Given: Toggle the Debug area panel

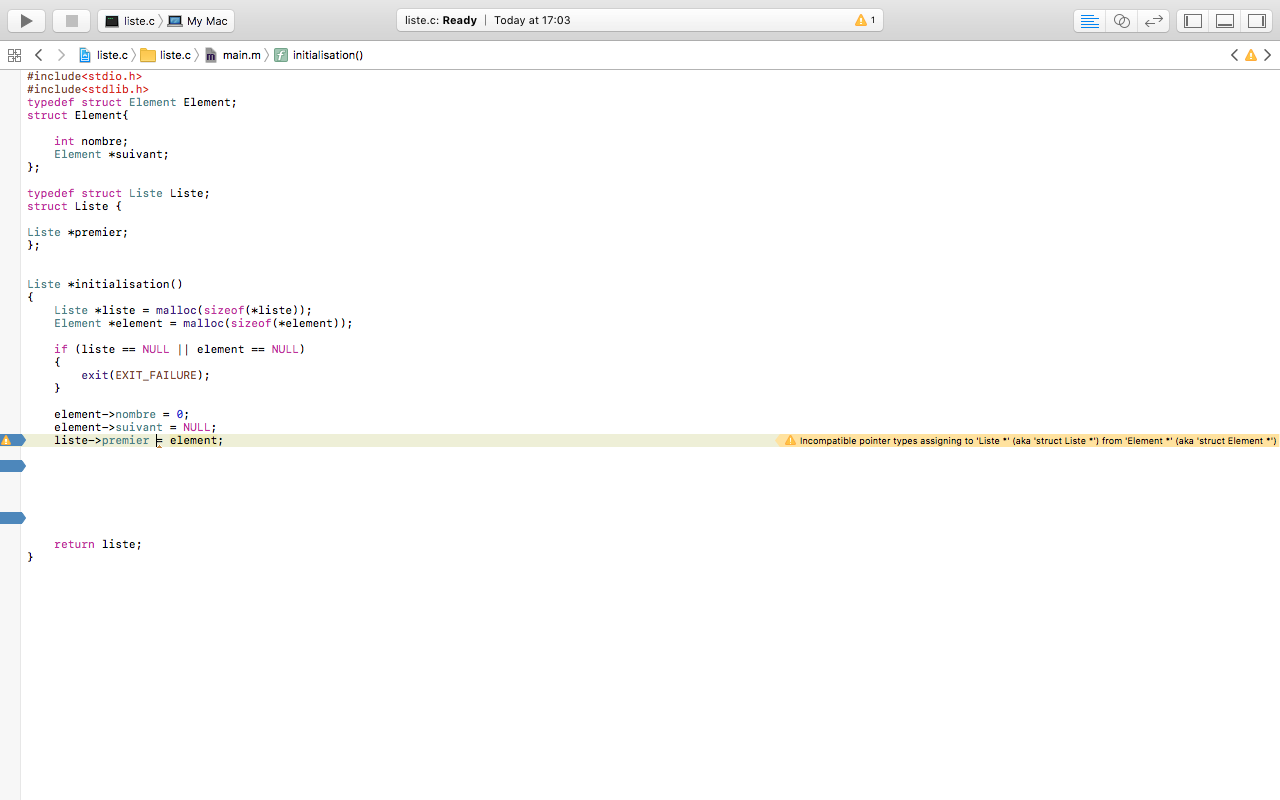Looking at the screenshot, I should [1225, 20].
